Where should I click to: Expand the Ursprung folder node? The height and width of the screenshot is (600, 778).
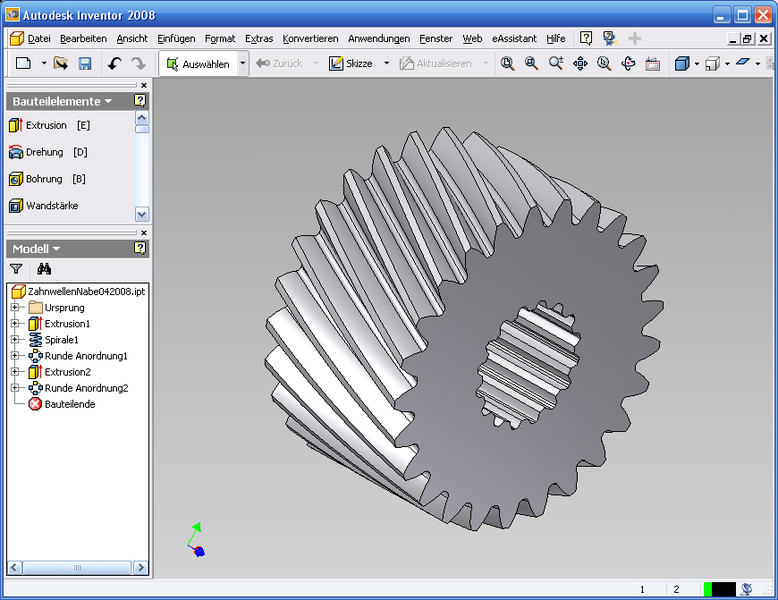(16, 308)
